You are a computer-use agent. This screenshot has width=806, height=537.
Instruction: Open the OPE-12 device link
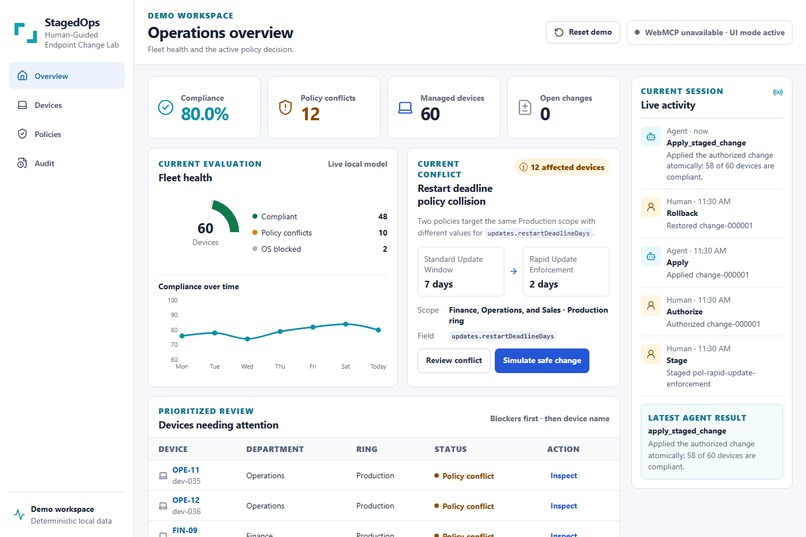[186, 500]
